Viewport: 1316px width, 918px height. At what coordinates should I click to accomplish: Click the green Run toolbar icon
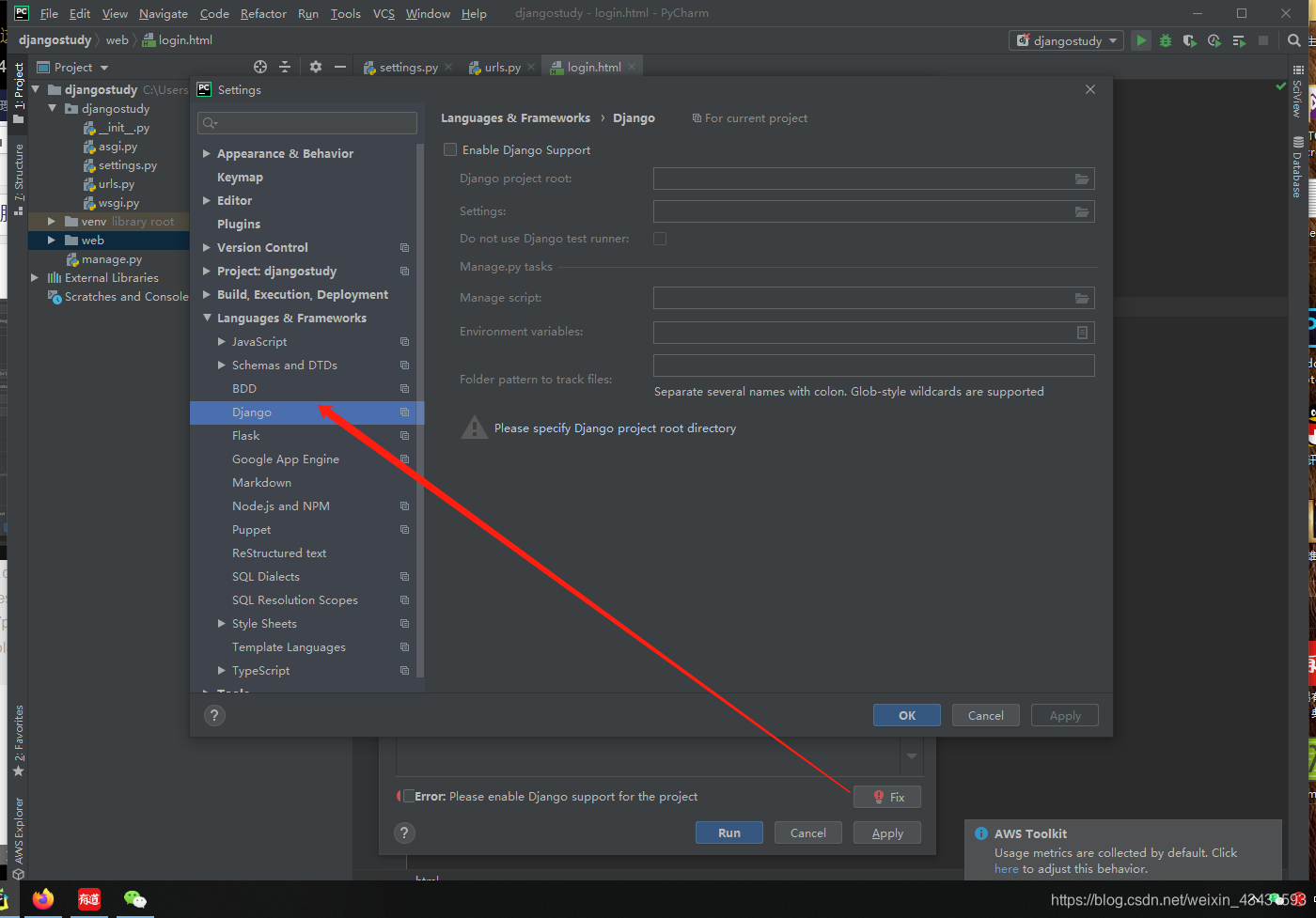click(1141, 40)
